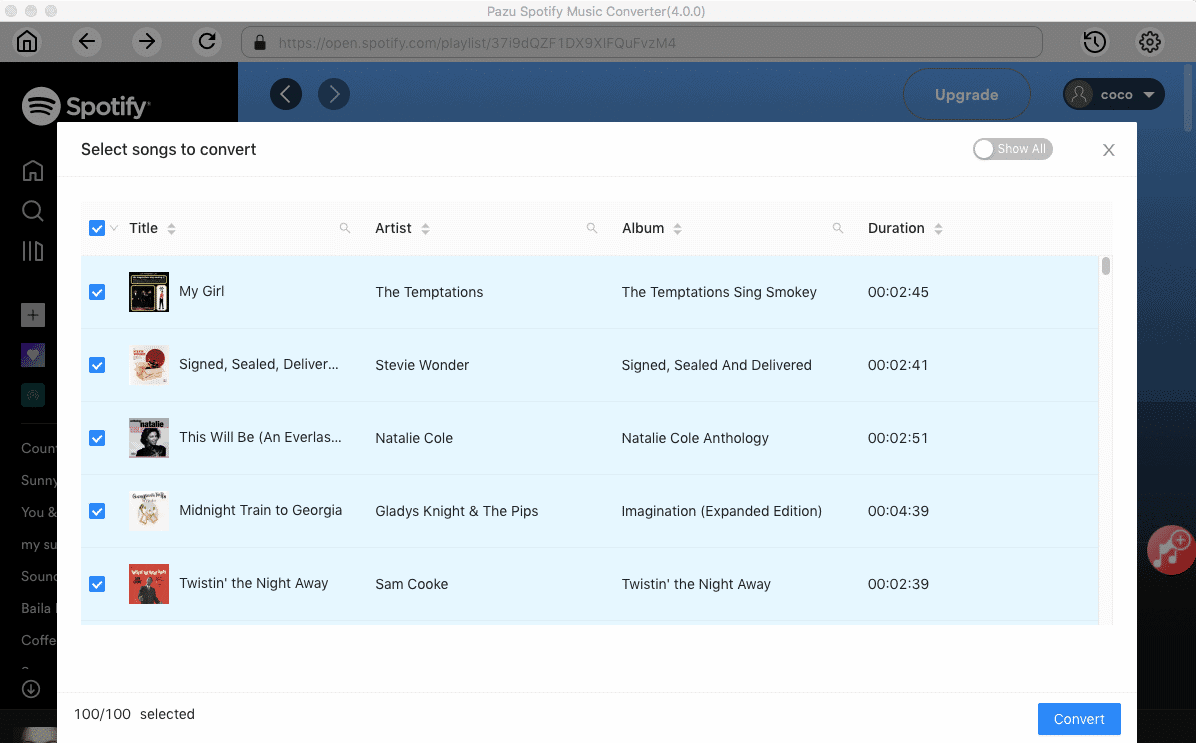The width and height of the screenshot is (1196, 743).
Task: Sort the list by Album
Action: point(677,229)
